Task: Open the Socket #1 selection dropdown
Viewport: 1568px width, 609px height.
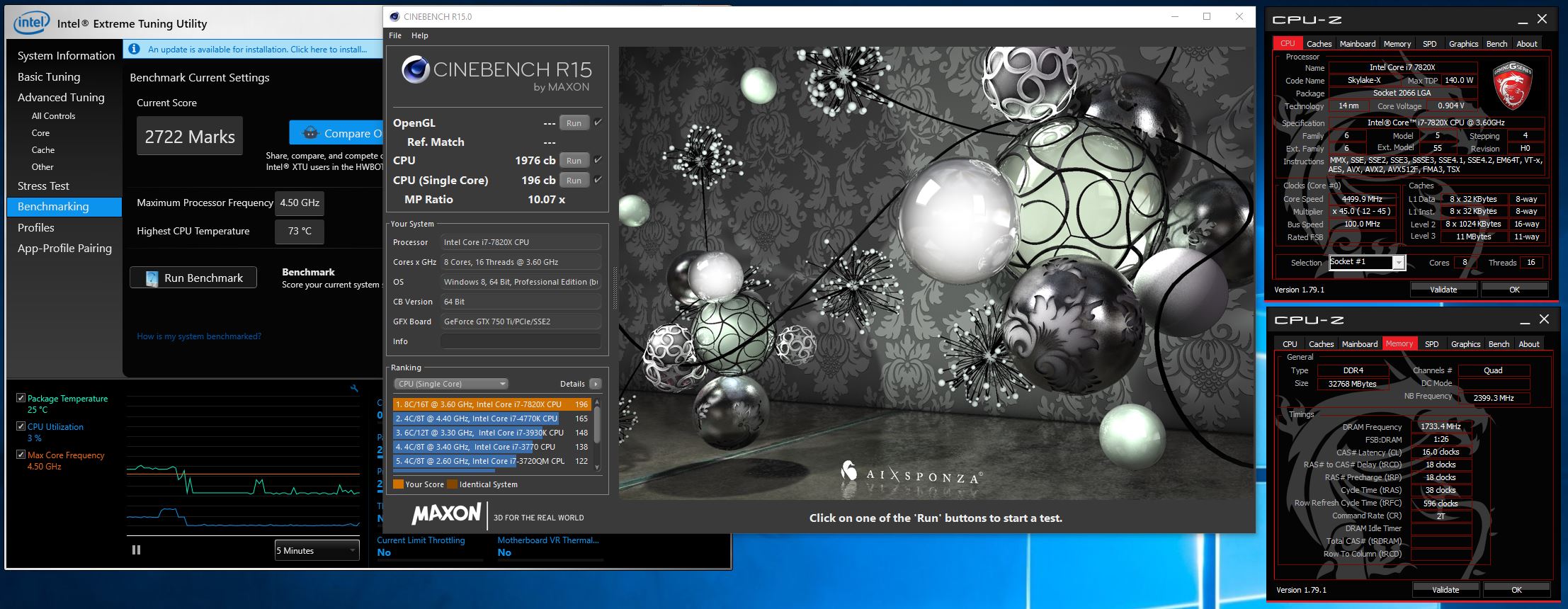Action: (1366, 262)
